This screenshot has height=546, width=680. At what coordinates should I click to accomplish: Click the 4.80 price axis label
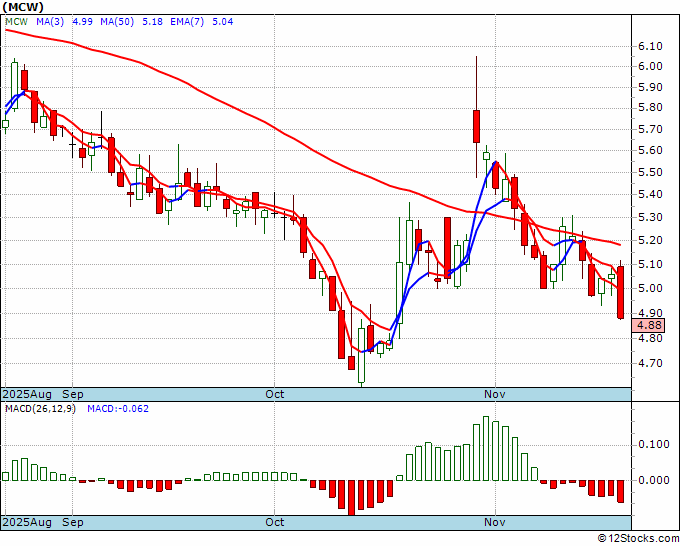click(650, 338)
